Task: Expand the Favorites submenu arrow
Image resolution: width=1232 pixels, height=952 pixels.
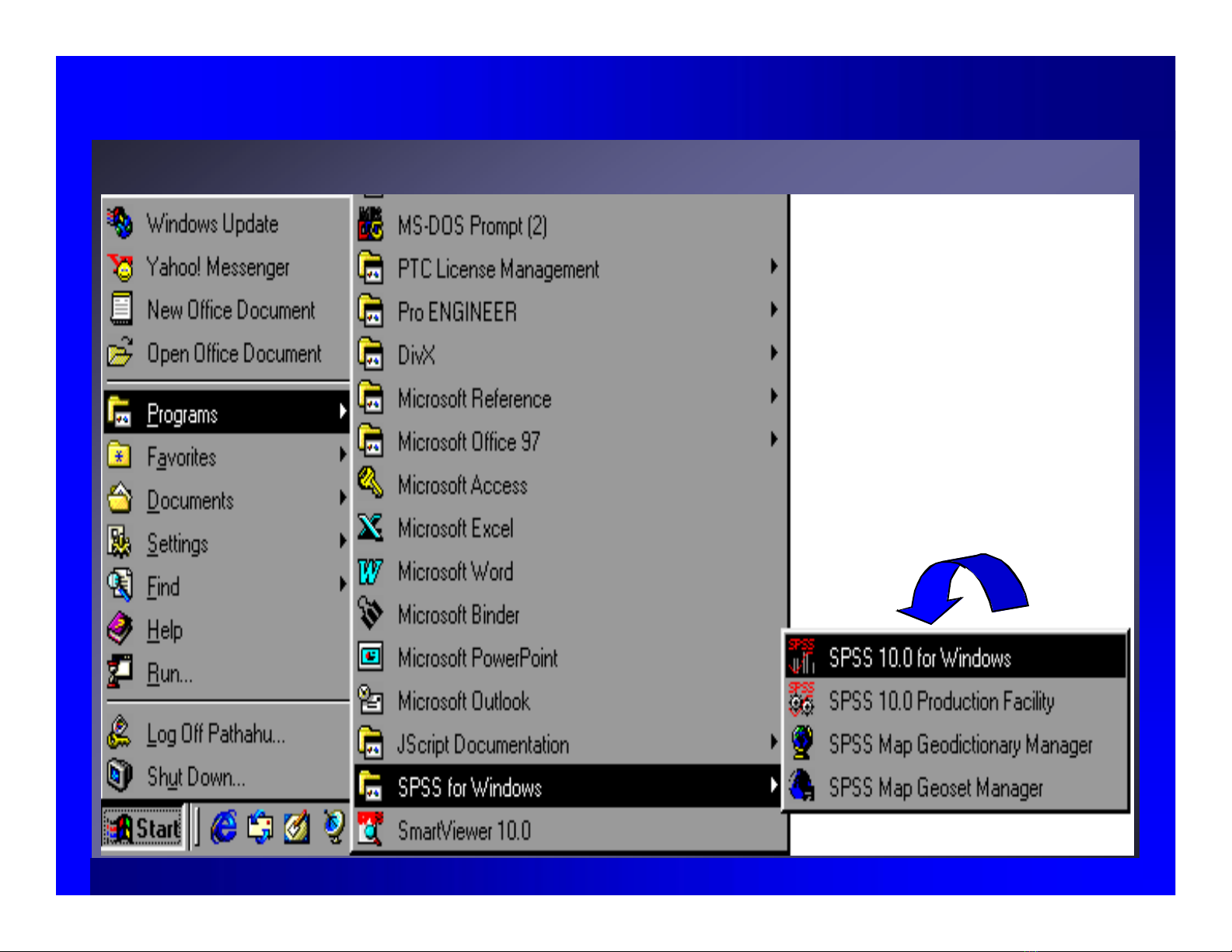Action: (342, 455)
